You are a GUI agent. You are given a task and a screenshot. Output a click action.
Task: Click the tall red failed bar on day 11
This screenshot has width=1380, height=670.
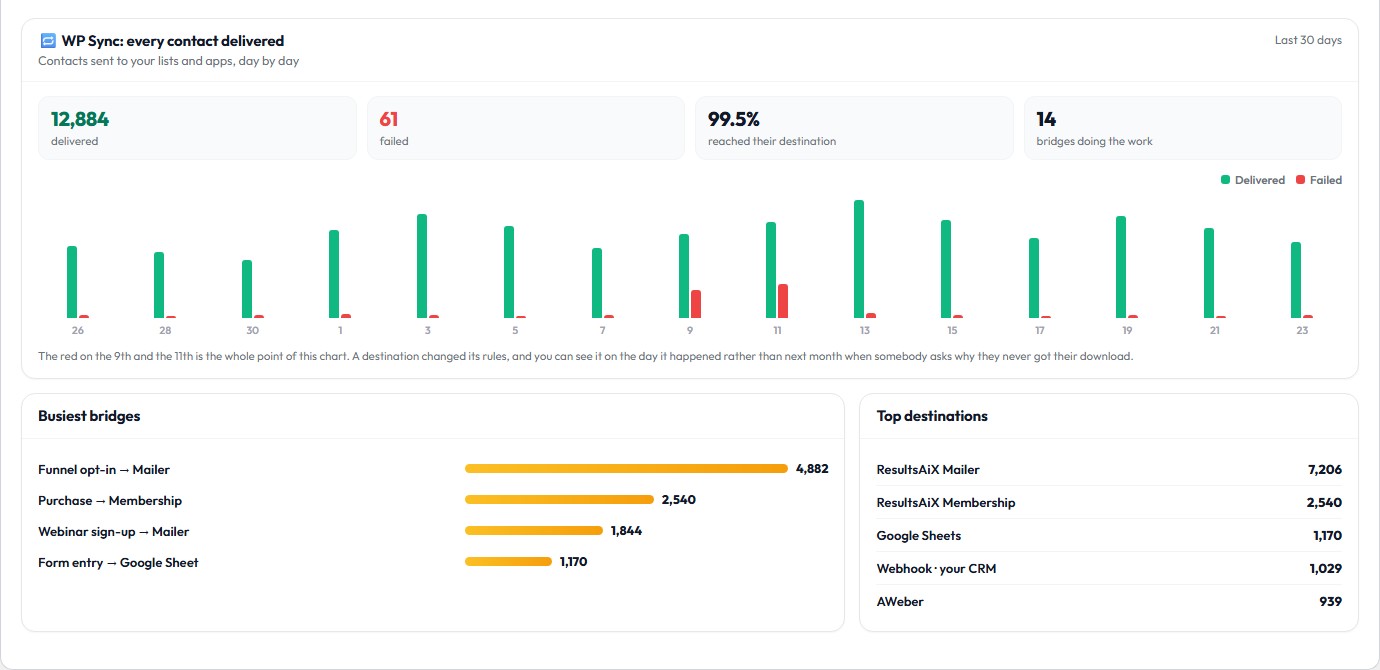click(783, 301)
